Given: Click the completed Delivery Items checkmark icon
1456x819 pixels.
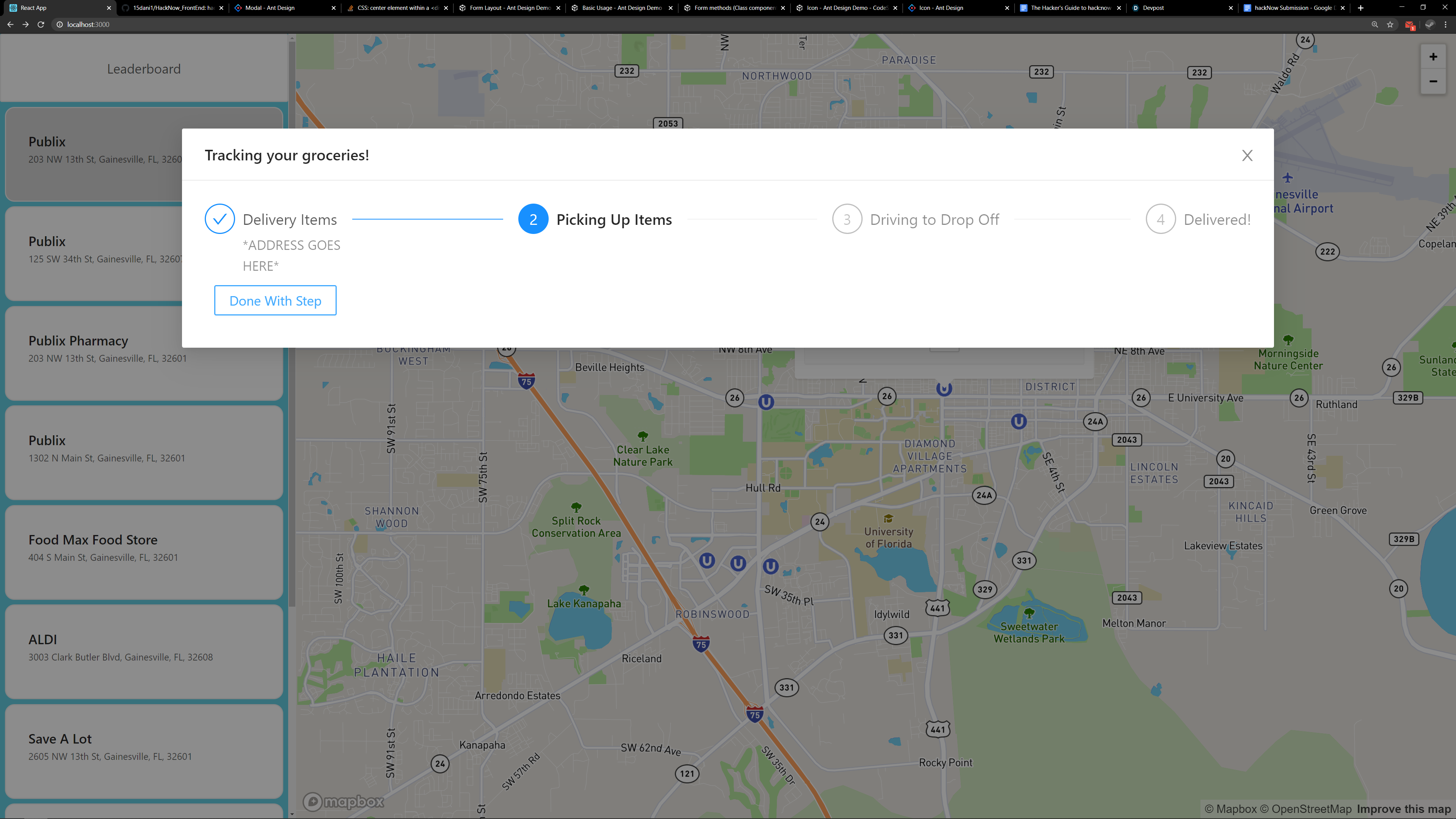Looking at the screenshot, I should point(220,219).
